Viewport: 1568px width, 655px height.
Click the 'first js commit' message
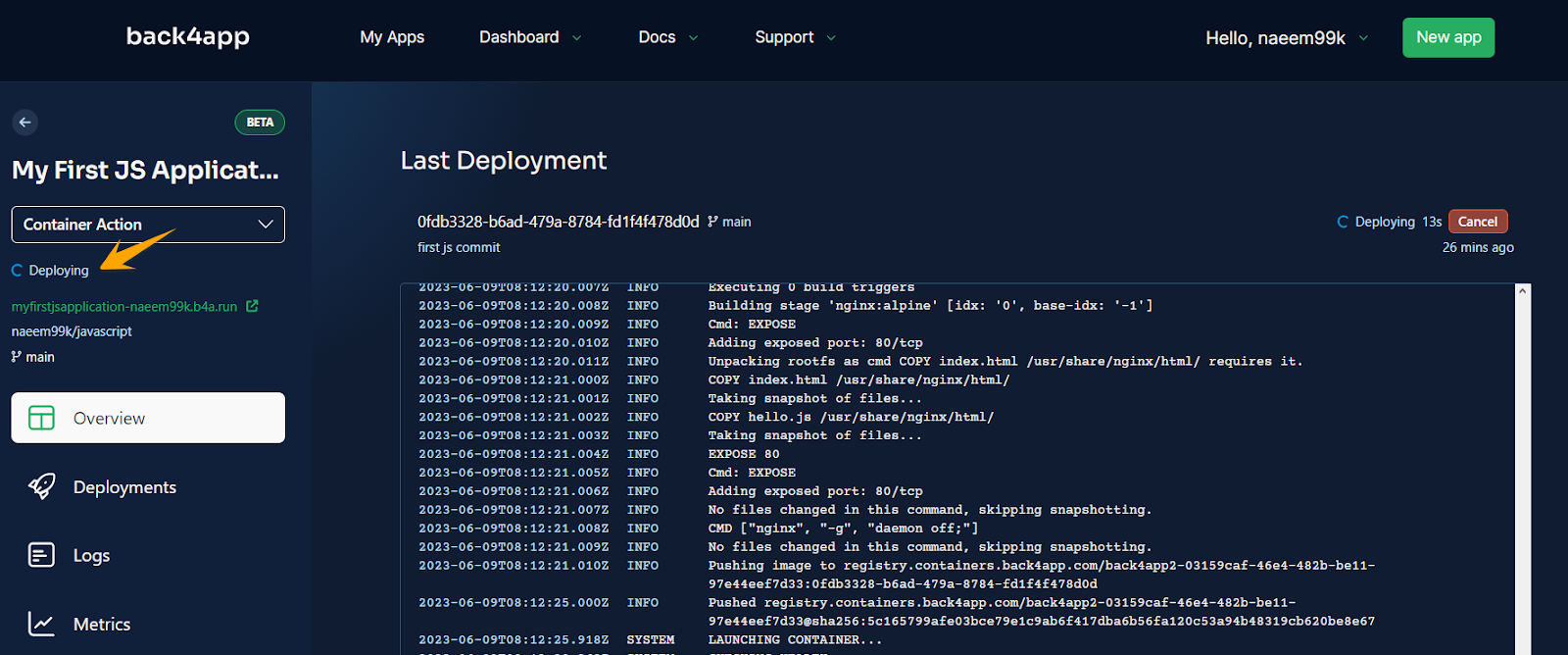point(459,247)
